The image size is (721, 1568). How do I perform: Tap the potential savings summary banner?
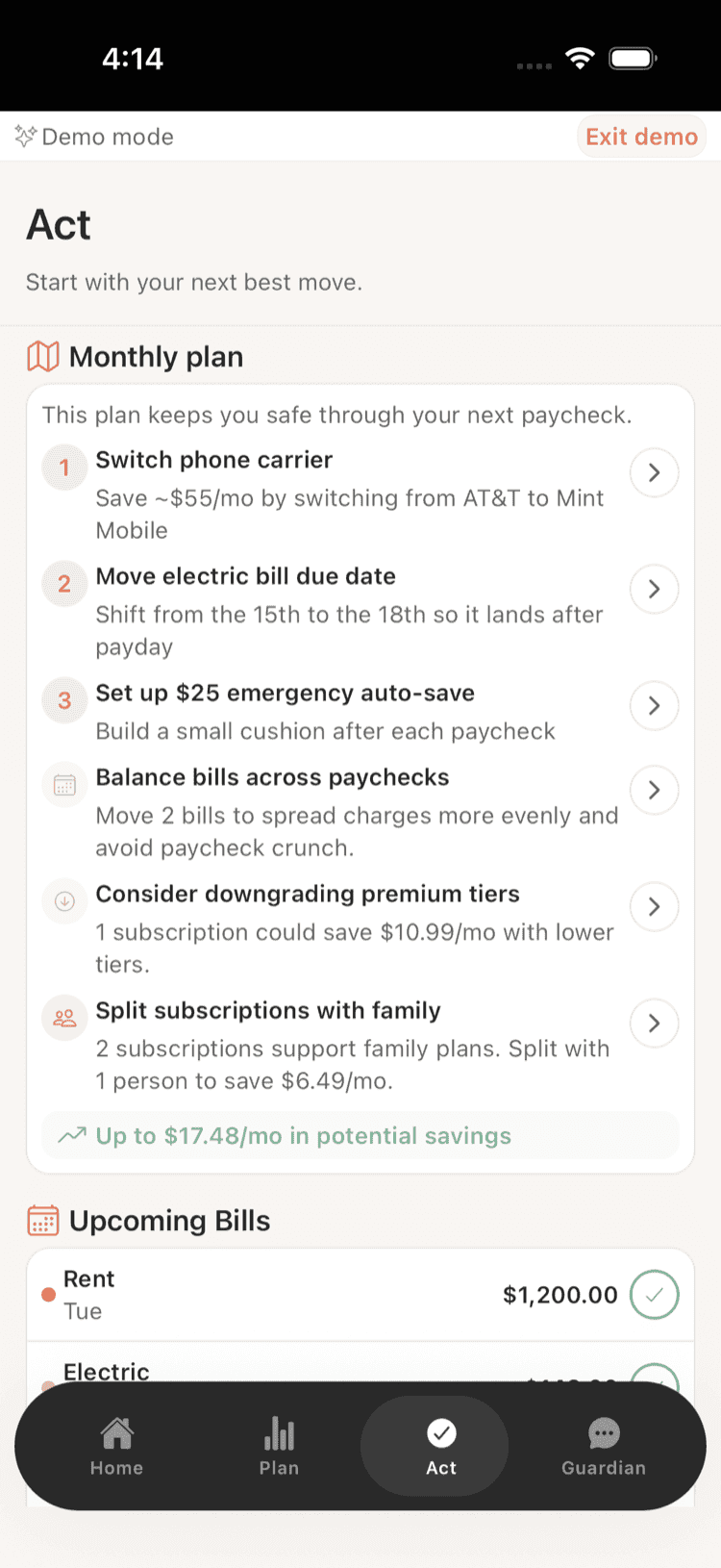[x=360, y=1136]
